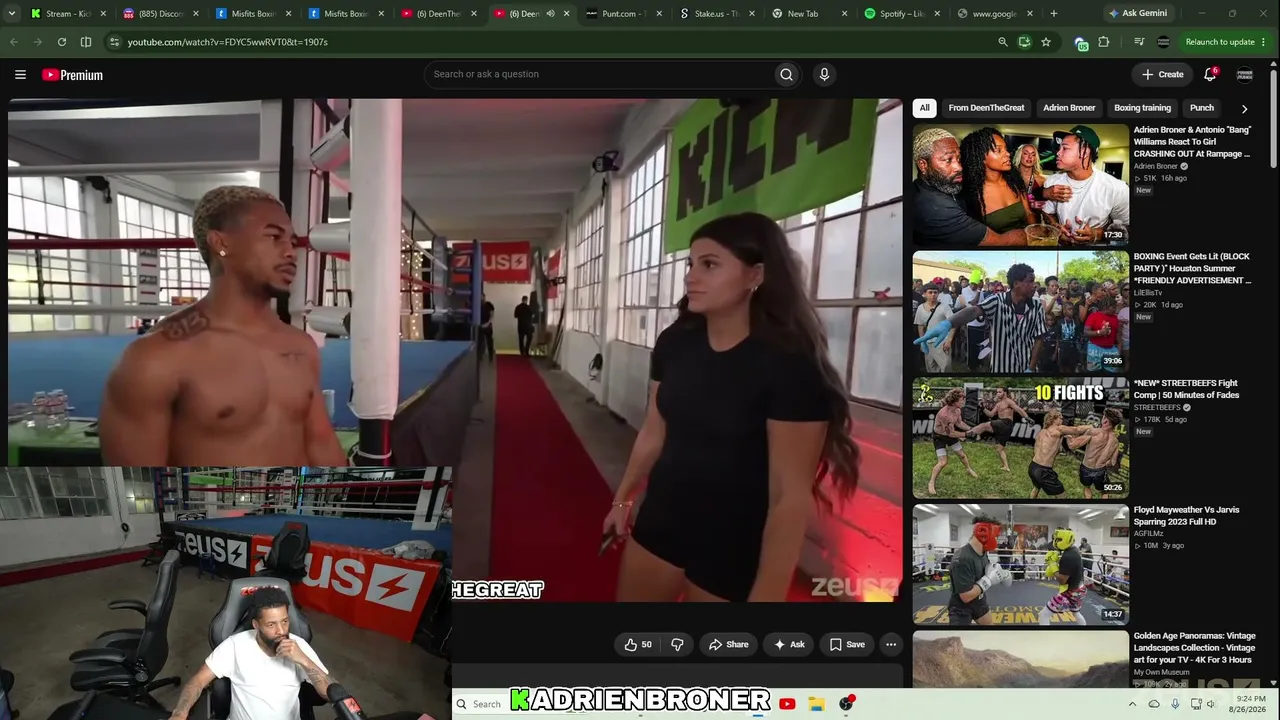Open Ask Gemini in Chrome
Screen dimensions: 1280x720
(x=1137, y=14)
